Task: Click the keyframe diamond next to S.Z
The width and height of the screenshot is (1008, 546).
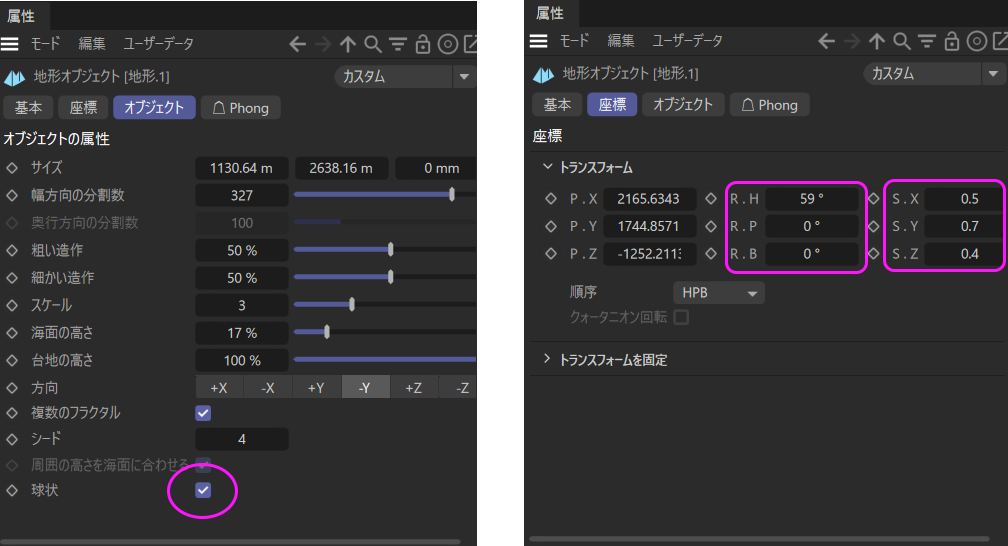Action: tap(873, 254)
